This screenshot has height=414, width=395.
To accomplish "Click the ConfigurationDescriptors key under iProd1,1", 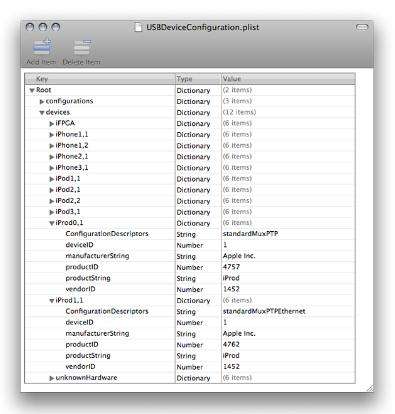I will click(x=107, y=311).
